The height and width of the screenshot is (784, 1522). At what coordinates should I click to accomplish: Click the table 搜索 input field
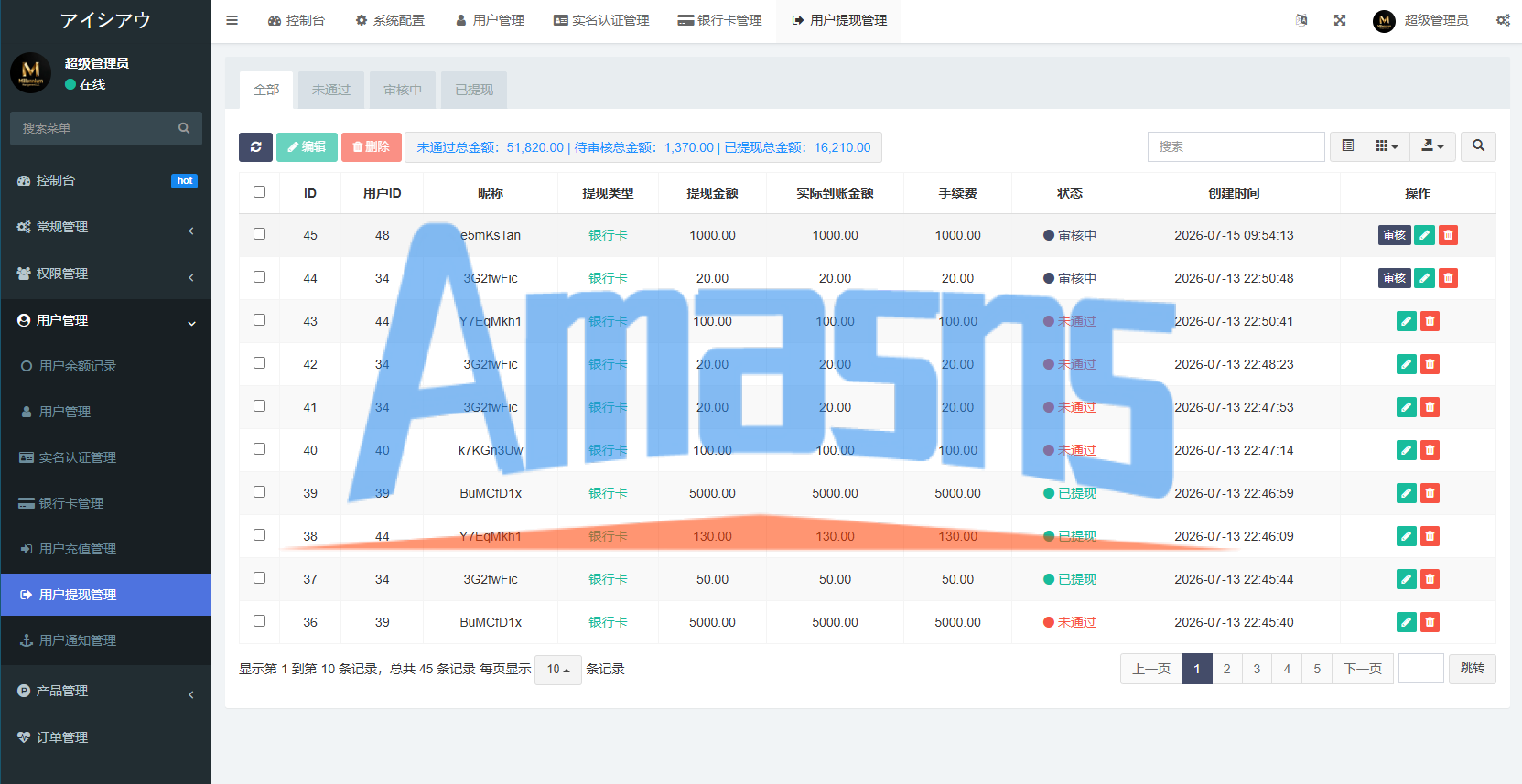tap(1236, 146)
